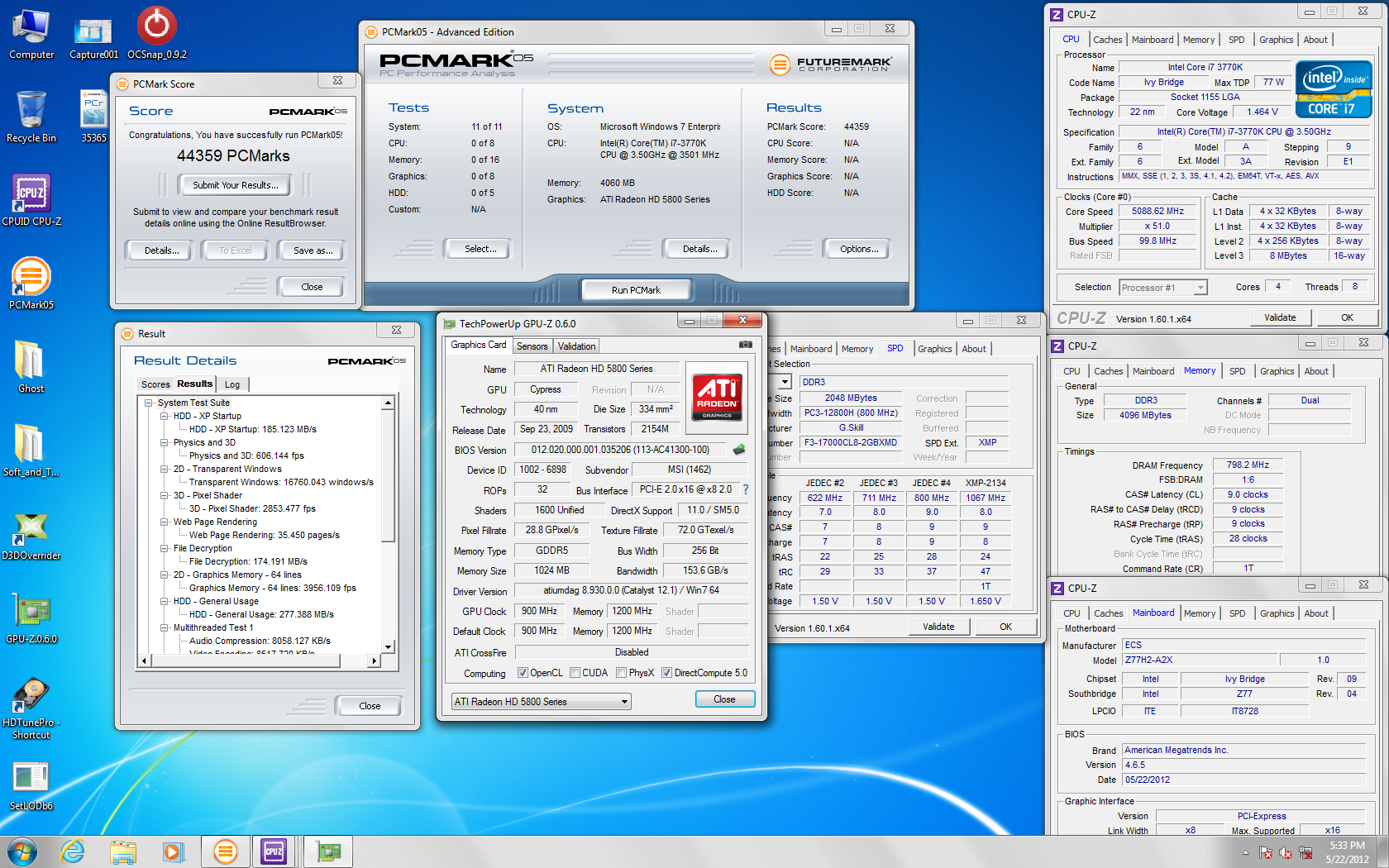This screenshot has height=868, width=1389.
Task: Switch to PCMark05 taskbar button
Action: (x=226, y=851)
